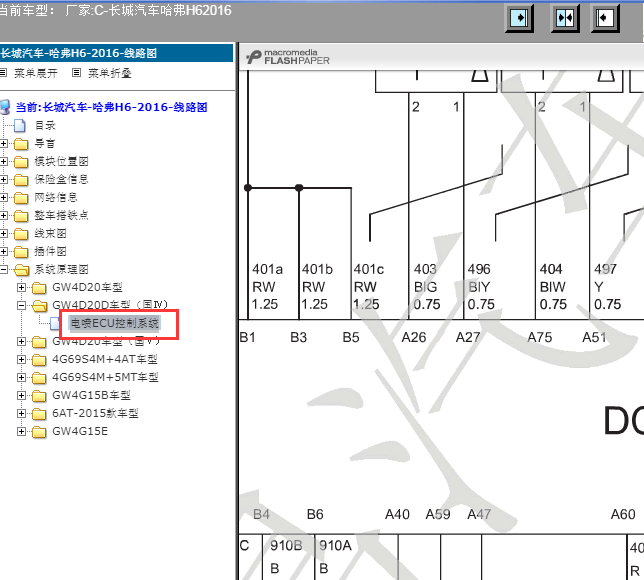Click the 线束图 folder icon
The image size is (644, 580).
click(x=21, y=234)
